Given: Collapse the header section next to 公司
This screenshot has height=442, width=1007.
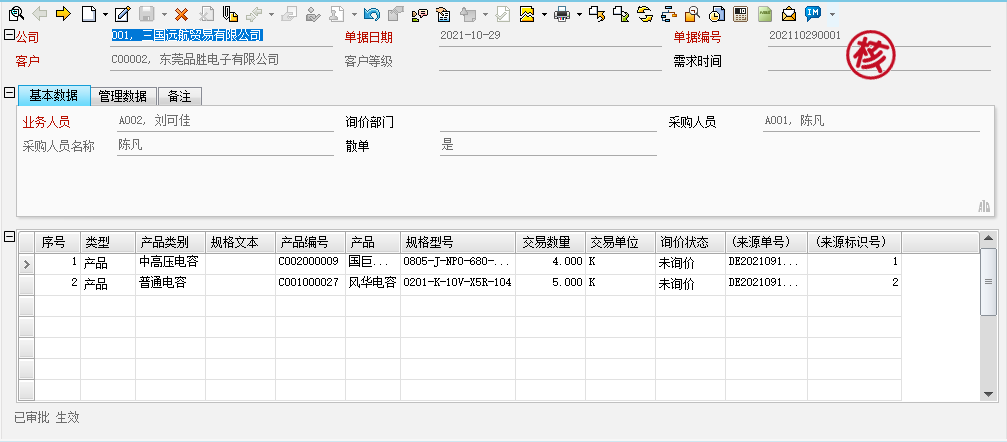Looking at the screenshot, I should [x=9, y=36].
